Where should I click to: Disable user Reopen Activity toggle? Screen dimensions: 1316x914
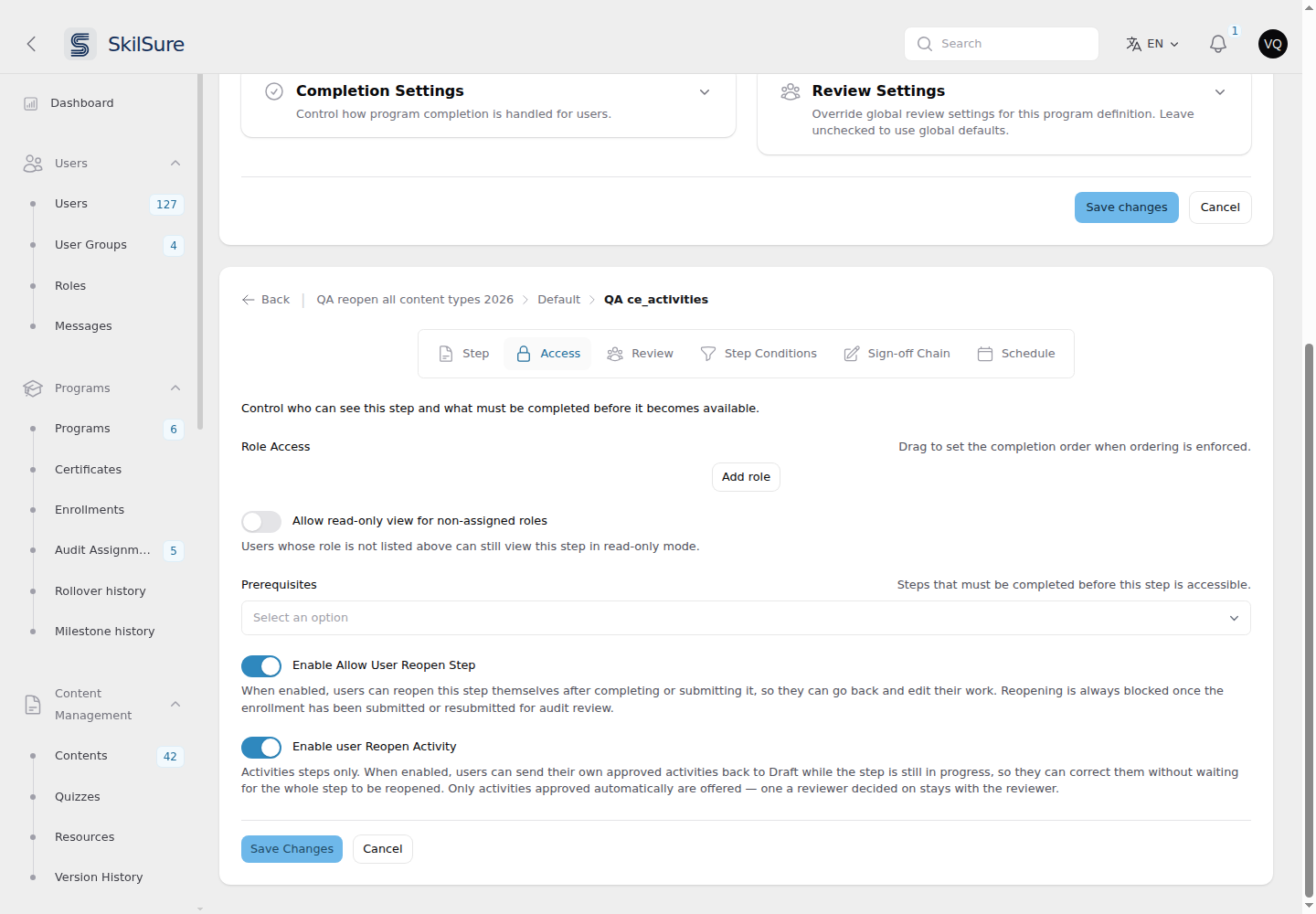[x=261, y=748]
